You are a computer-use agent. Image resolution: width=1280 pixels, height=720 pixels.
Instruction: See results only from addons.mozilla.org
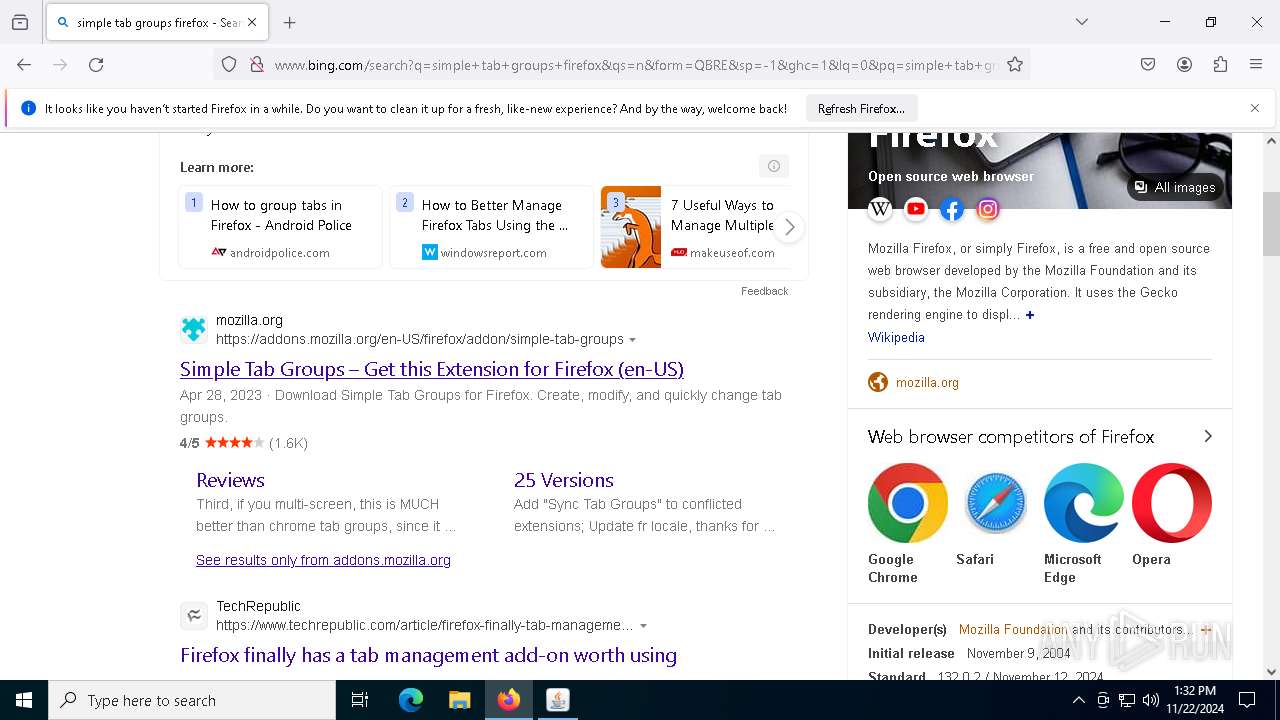click(x=323, y=560)
